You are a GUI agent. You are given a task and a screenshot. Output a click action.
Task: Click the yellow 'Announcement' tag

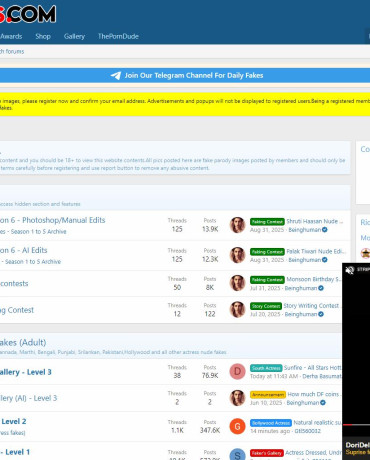268,394
